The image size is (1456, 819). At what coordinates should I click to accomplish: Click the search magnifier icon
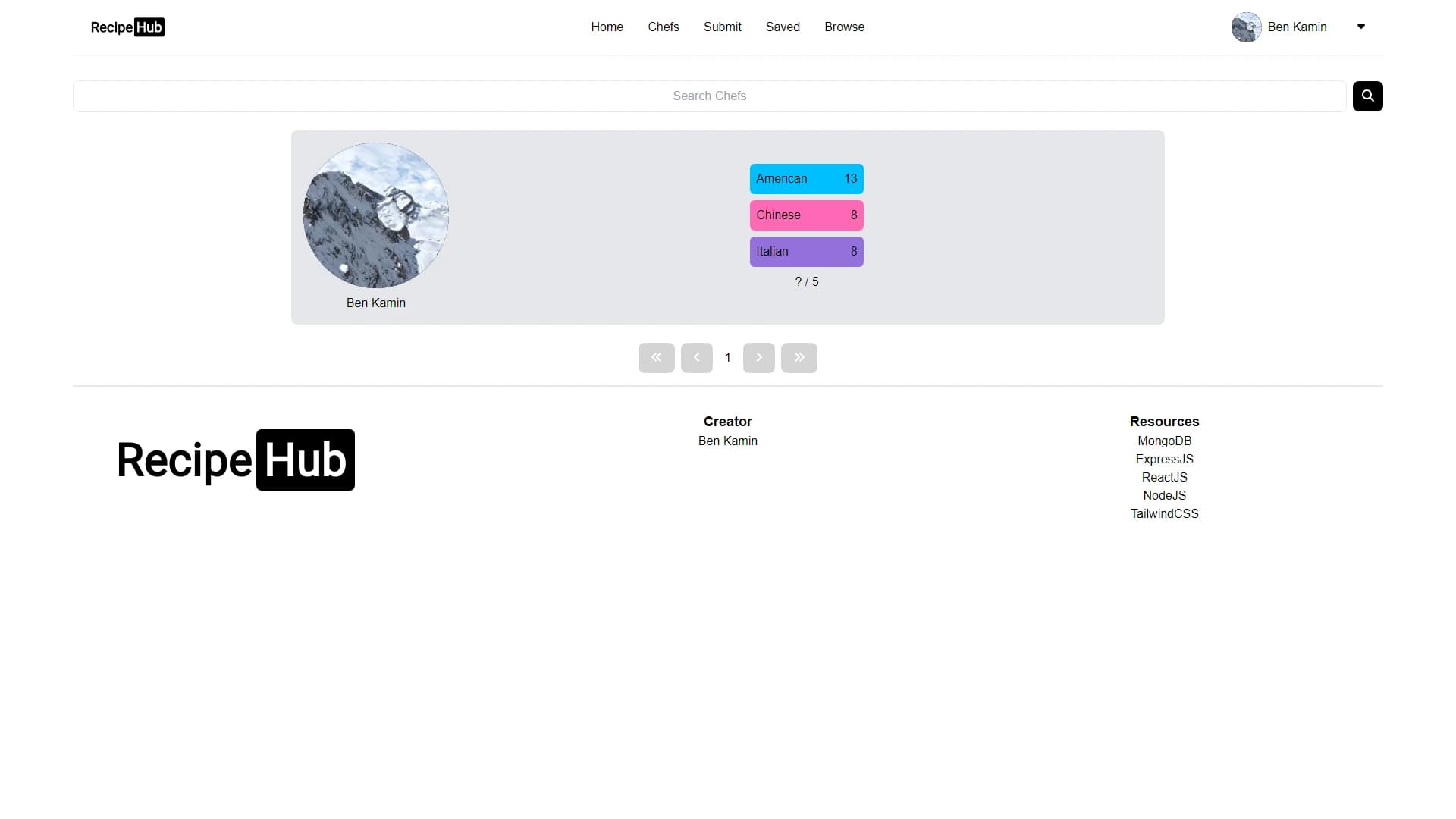click(x=1367, y=96)
